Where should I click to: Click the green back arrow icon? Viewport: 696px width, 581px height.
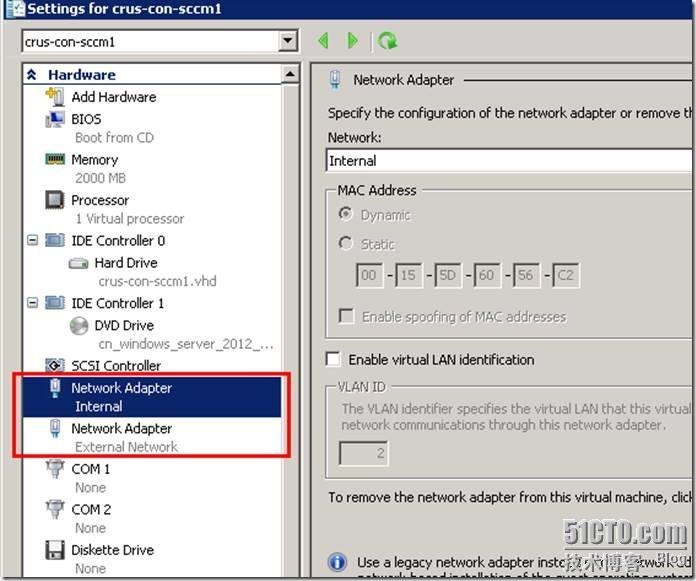[x=324, y=41]
